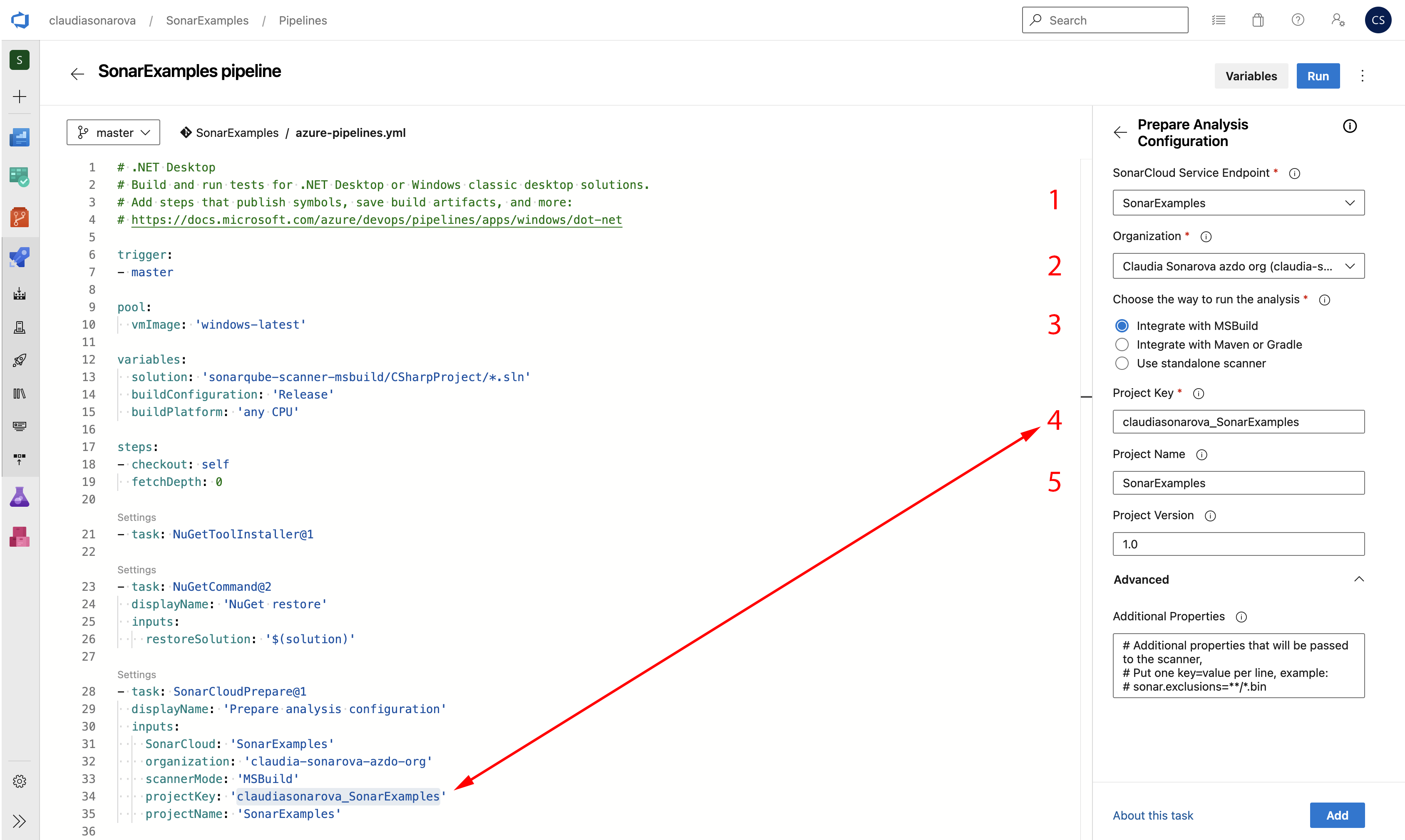Click the Project Version input field

[1239, 545]
